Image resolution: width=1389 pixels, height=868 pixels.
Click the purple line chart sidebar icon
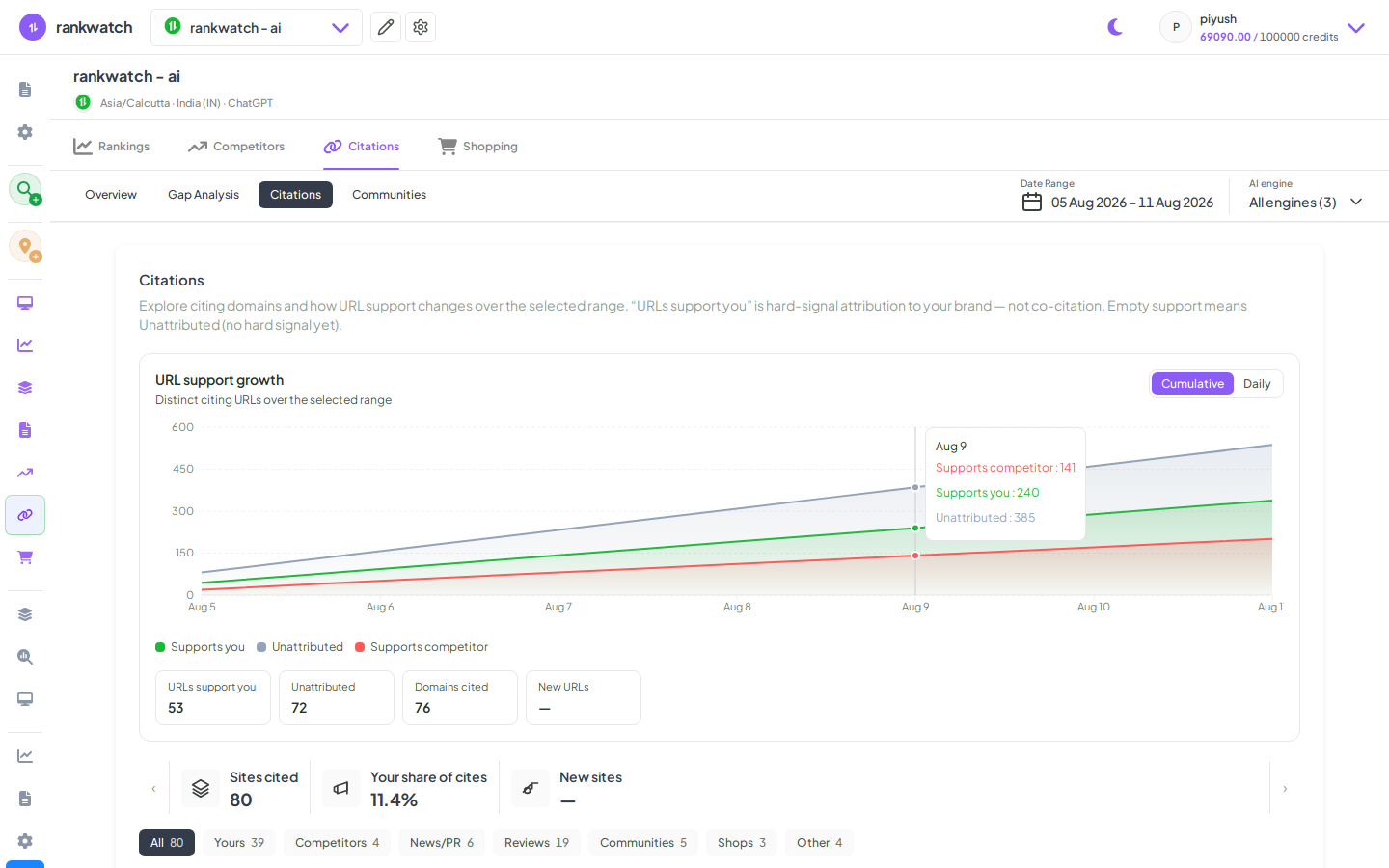[x=25, y=345]
